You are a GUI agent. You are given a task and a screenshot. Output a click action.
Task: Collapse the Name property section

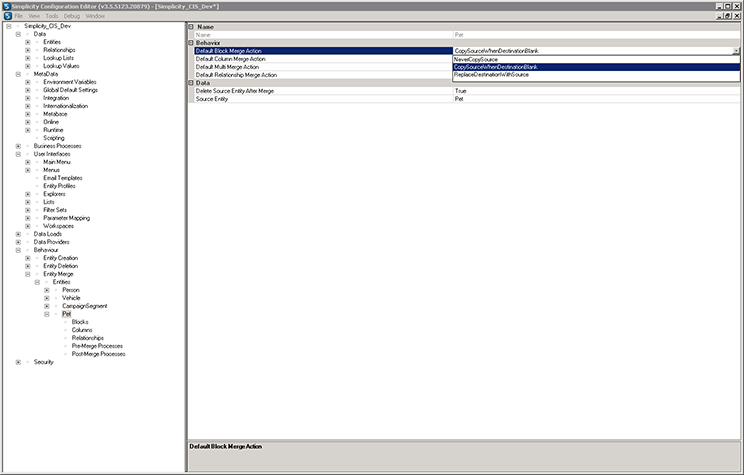191,27
